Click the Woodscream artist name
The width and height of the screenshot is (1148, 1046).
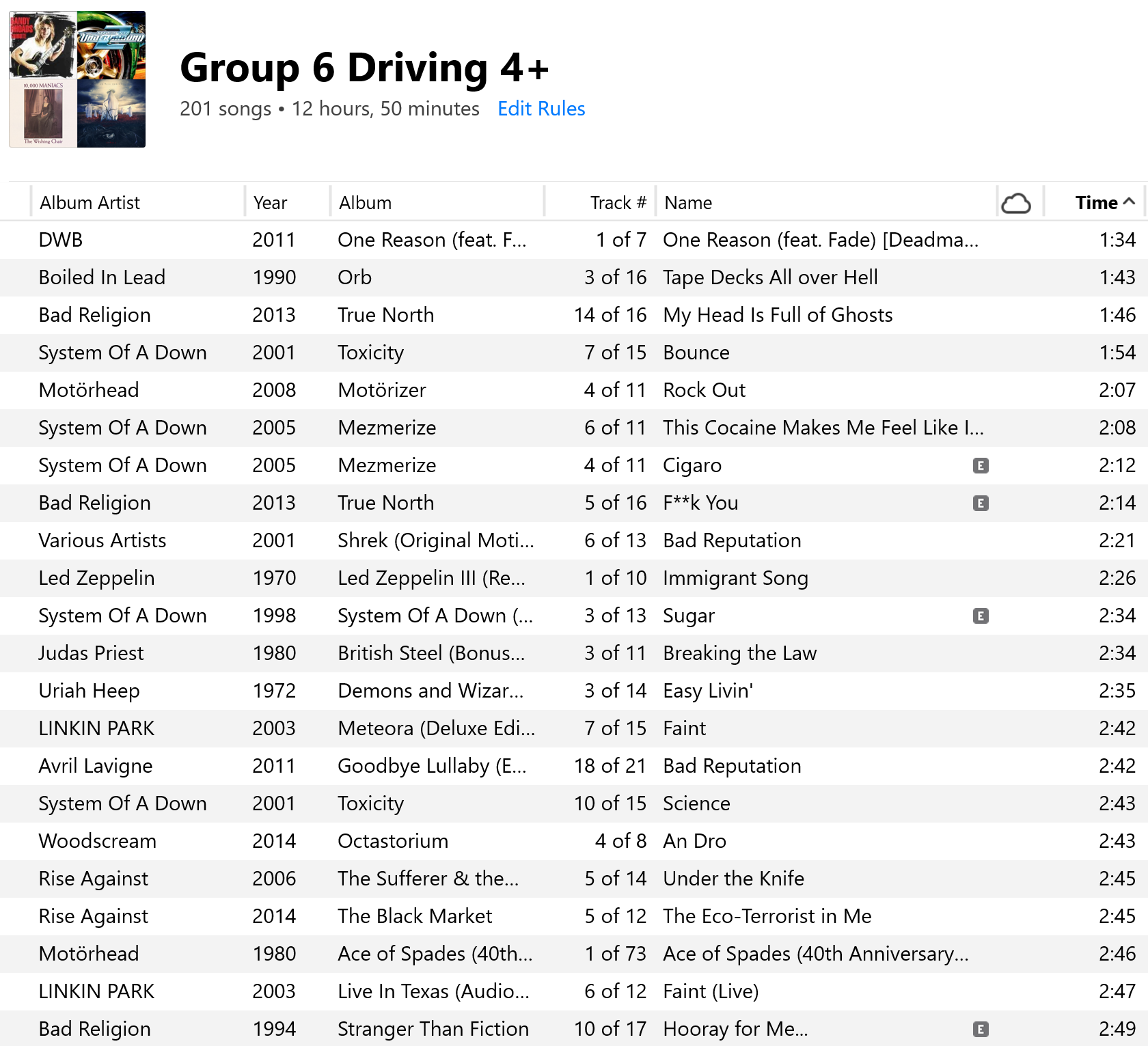[97, 841]
